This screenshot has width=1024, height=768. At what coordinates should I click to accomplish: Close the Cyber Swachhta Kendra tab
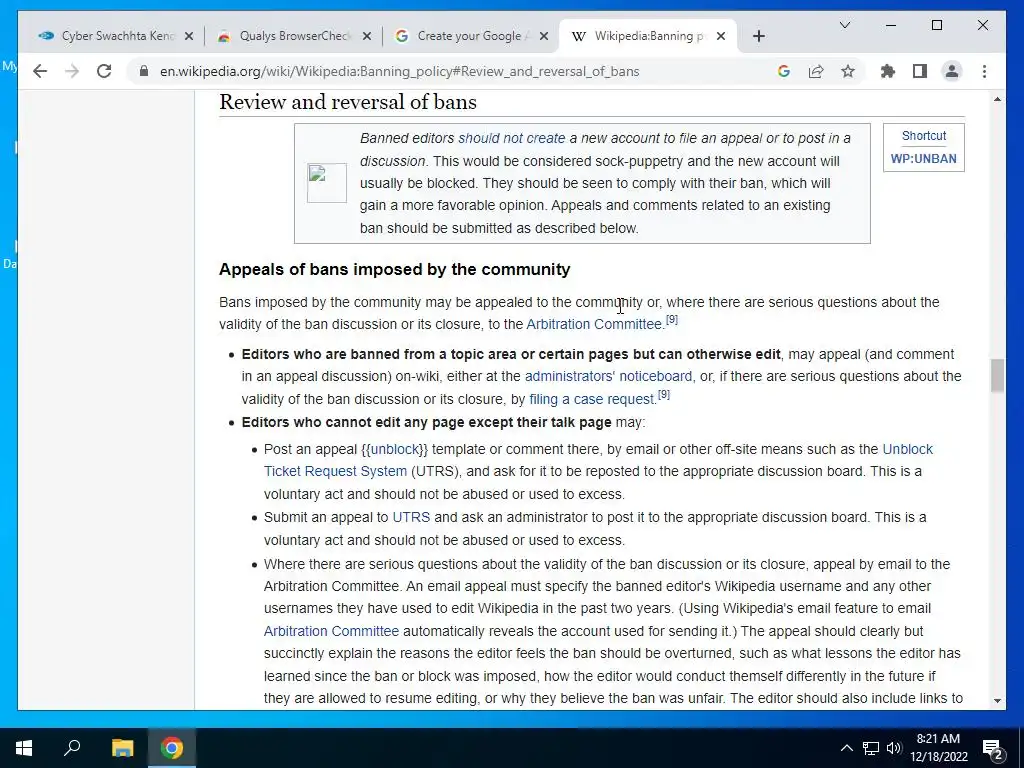click(189, 36)
